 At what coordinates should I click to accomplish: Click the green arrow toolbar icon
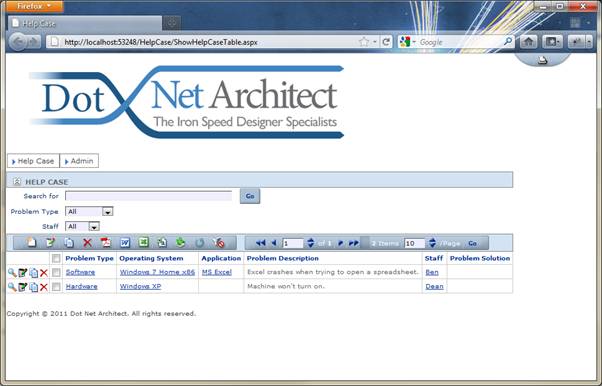click(x=180, y=243)
